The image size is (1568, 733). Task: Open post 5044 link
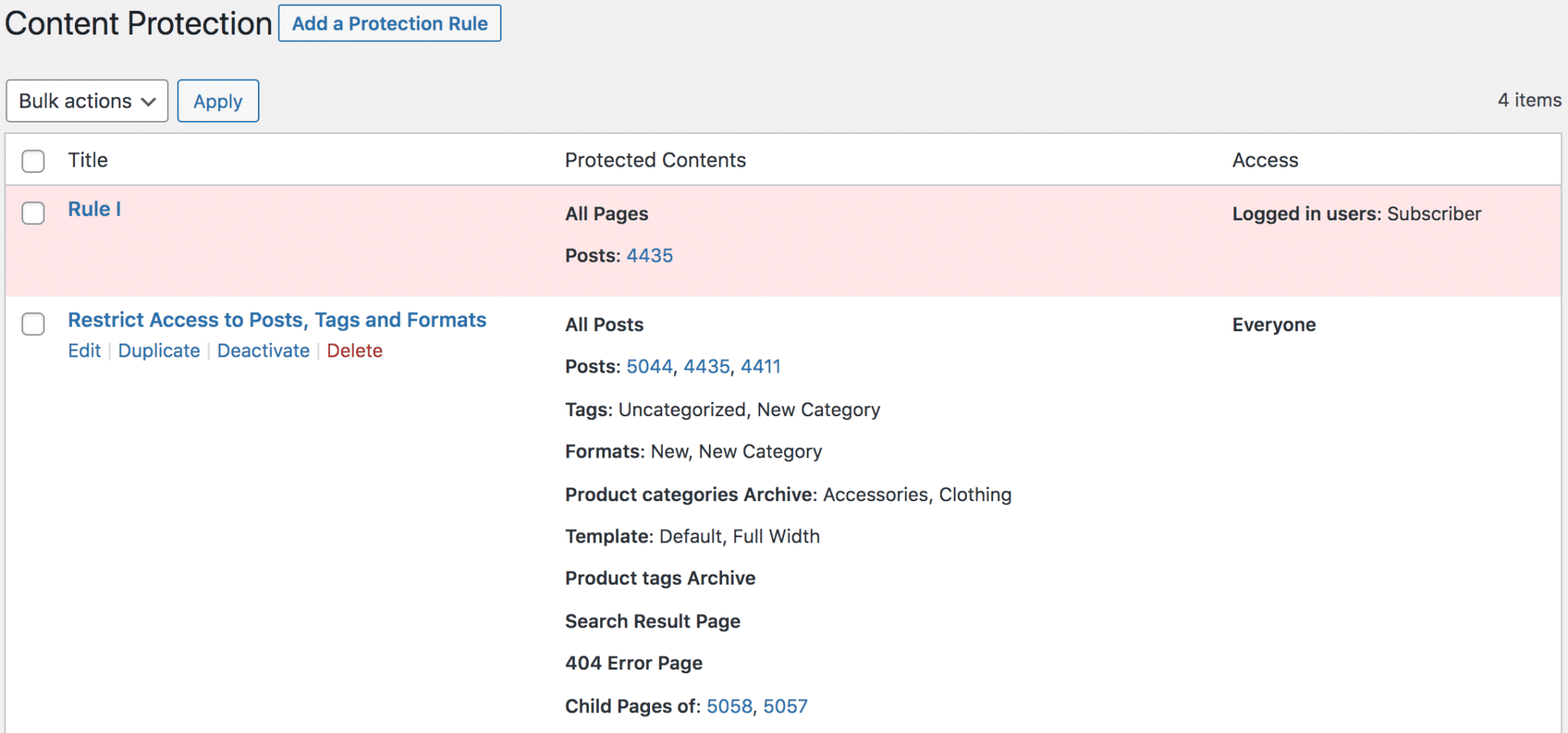pos(649,366)
